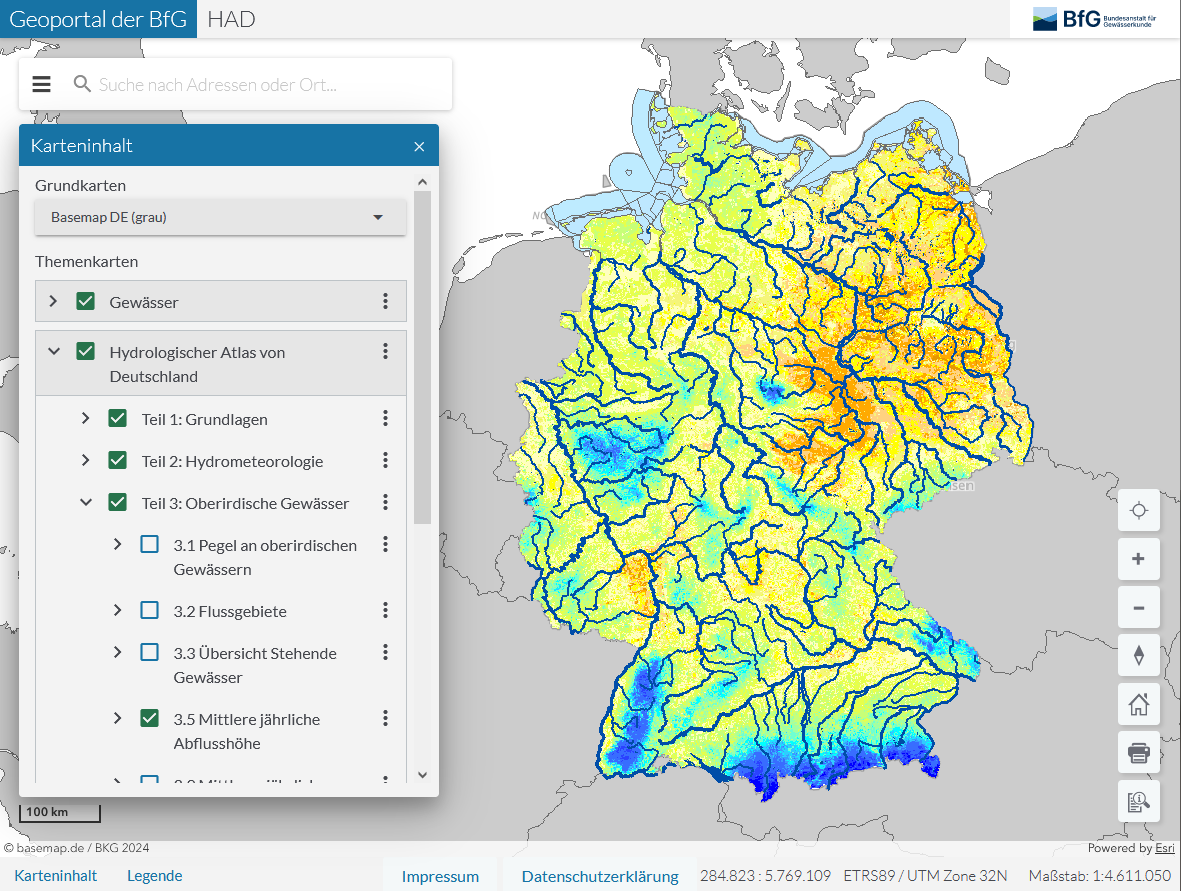Click the locate my position icon
The image size is (1181, 891).
point(1138,511)
